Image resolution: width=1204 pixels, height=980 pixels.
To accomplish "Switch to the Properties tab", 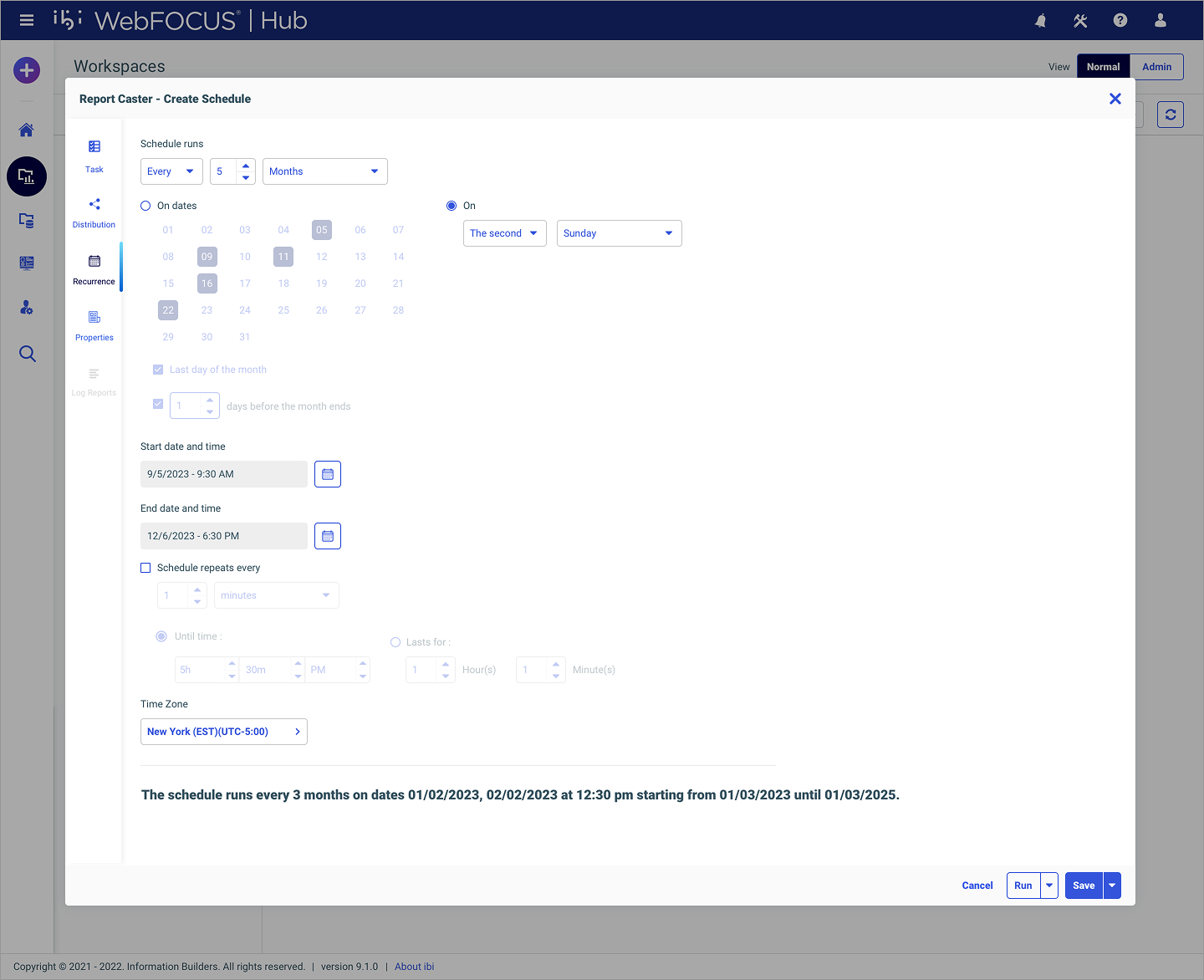I will coord(94,325).
